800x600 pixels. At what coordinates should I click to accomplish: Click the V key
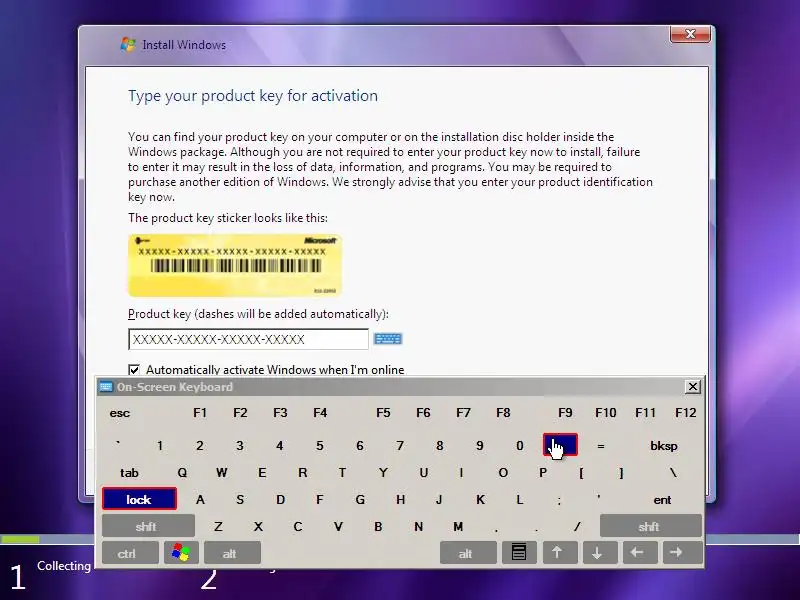tap(338, 527)
